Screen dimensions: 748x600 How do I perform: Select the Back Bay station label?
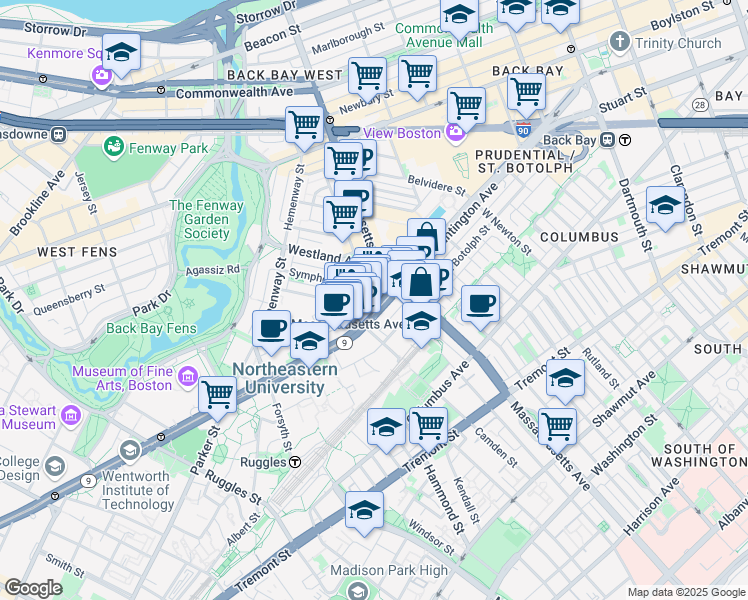[x=570, y=140]
